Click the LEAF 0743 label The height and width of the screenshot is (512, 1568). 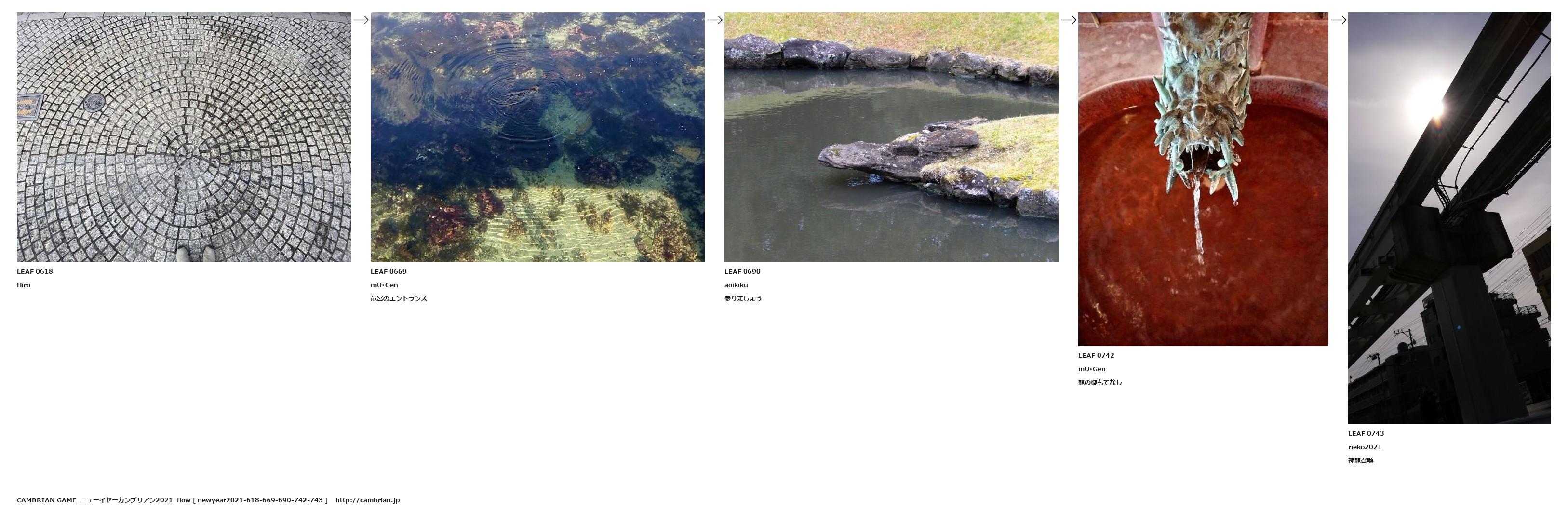click(x=1366, y=433)
